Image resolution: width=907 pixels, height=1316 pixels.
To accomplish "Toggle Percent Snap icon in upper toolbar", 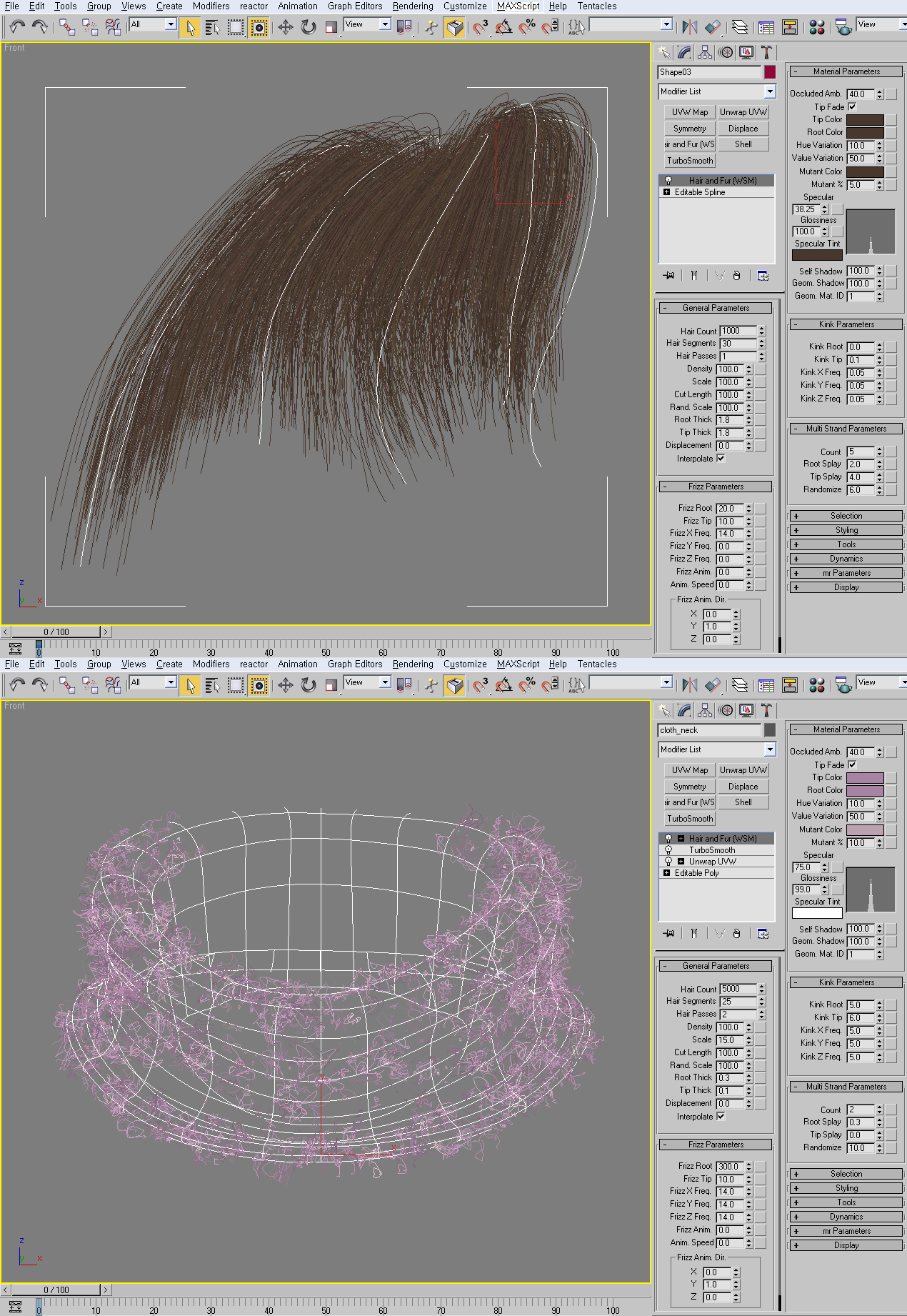I will coord(526,27).
